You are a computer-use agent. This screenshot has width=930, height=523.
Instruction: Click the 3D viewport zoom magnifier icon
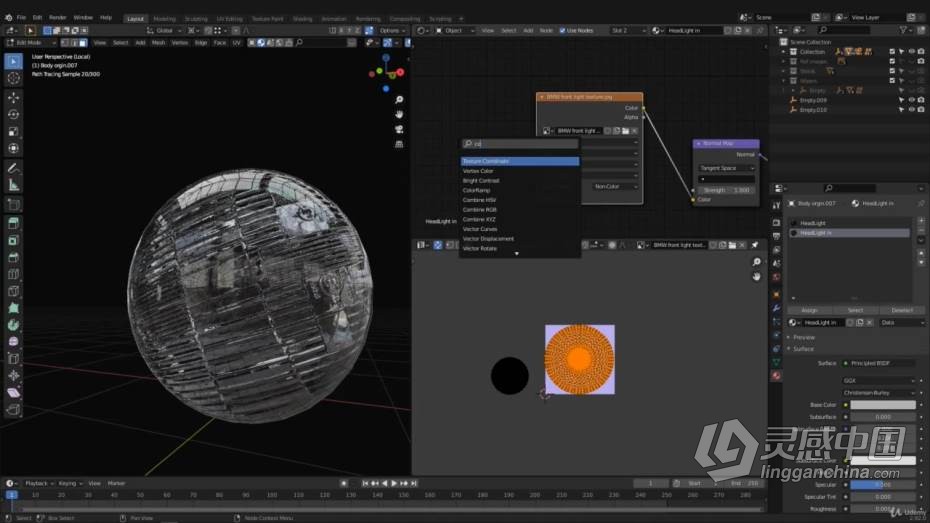(x=399, y=100)
